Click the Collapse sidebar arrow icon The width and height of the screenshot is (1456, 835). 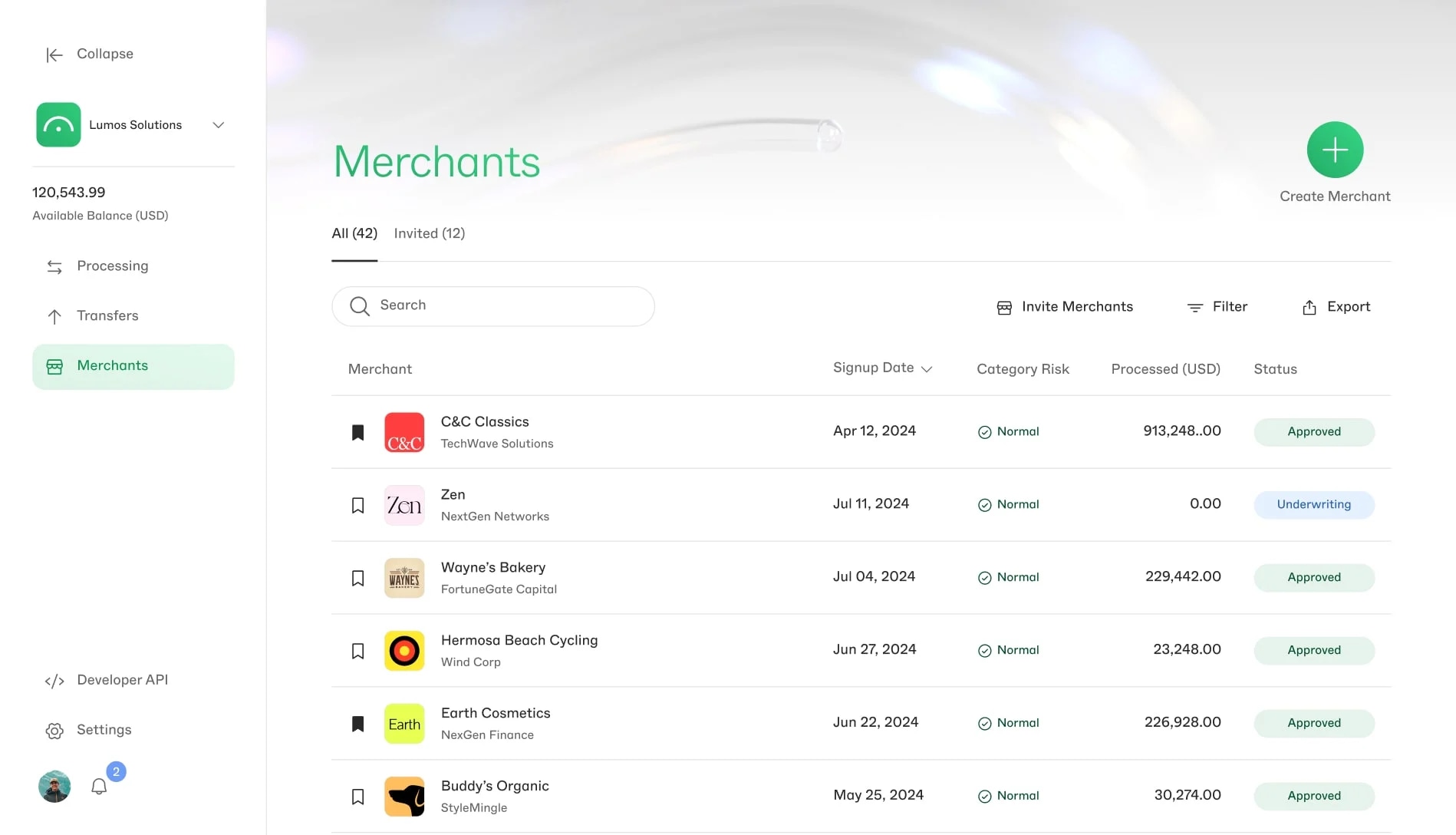click(x=54, y=54)
